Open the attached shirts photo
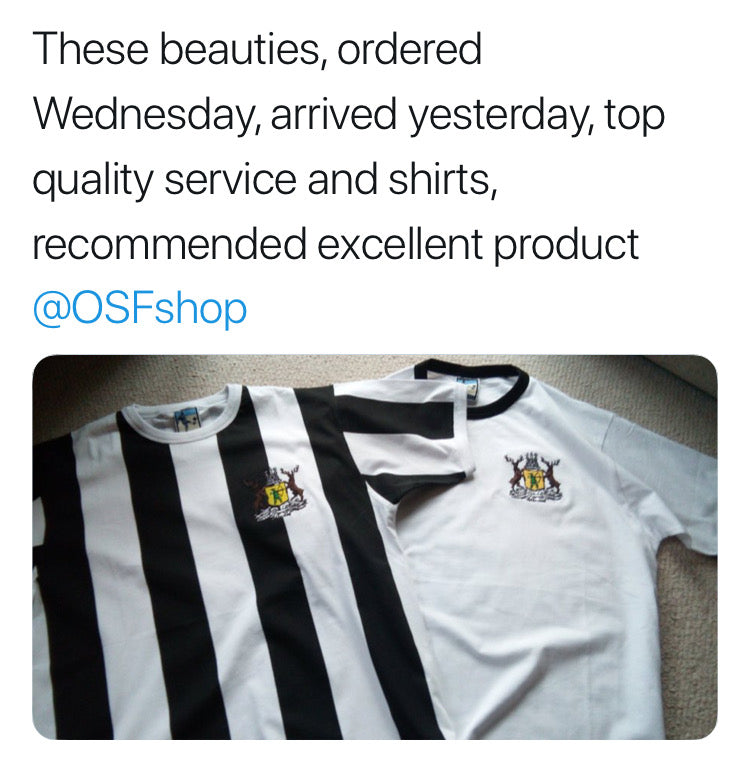 [375, 547]
